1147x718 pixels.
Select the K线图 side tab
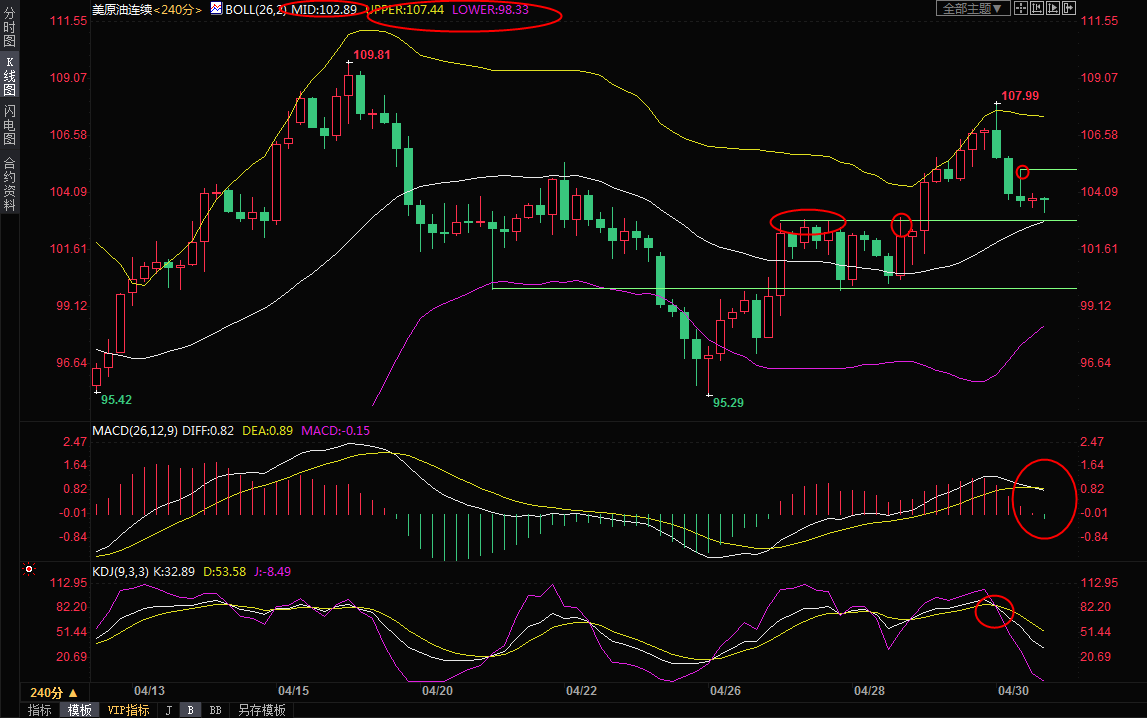pyautogui.click(x=9, y=78)
